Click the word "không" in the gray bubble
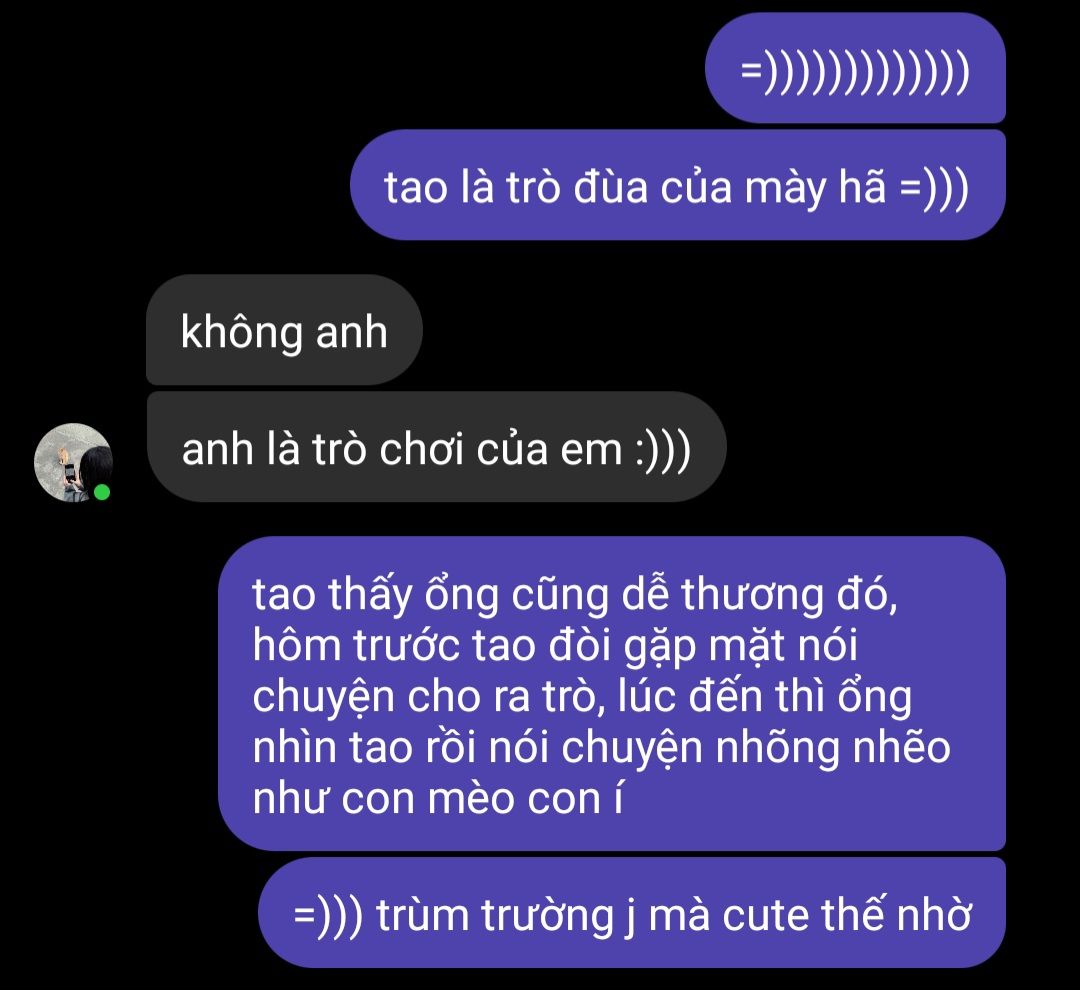 tap(242, 333)
